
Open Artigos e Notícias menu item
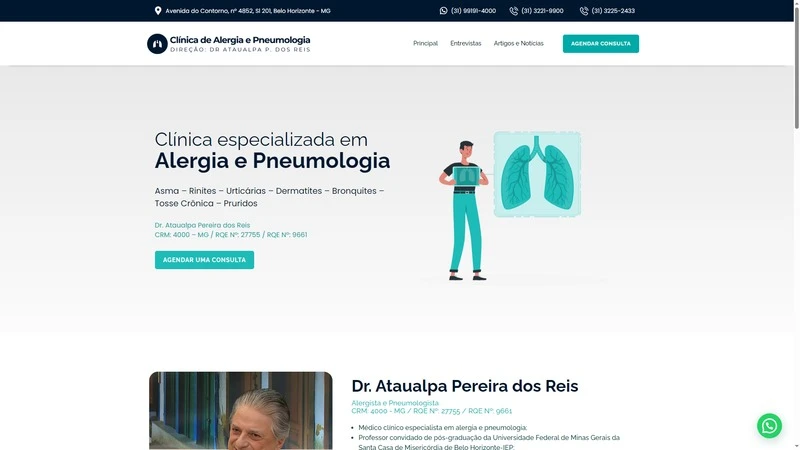point(518,43)
